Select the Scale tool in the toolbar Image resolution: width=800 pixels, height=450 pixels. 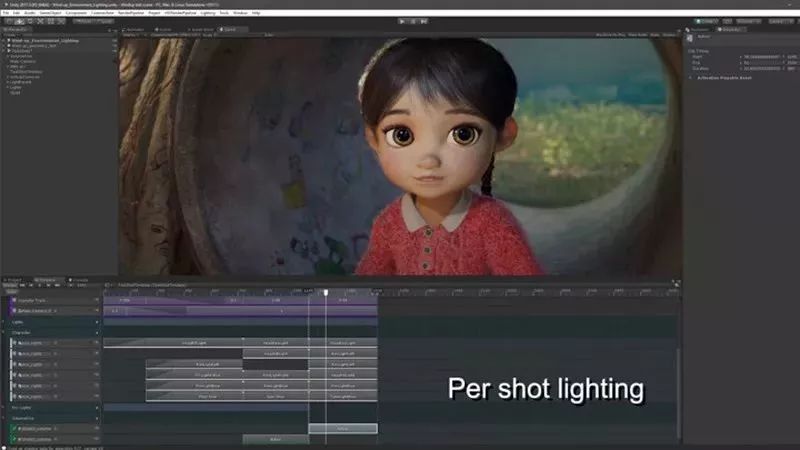[x=40, y=21]
